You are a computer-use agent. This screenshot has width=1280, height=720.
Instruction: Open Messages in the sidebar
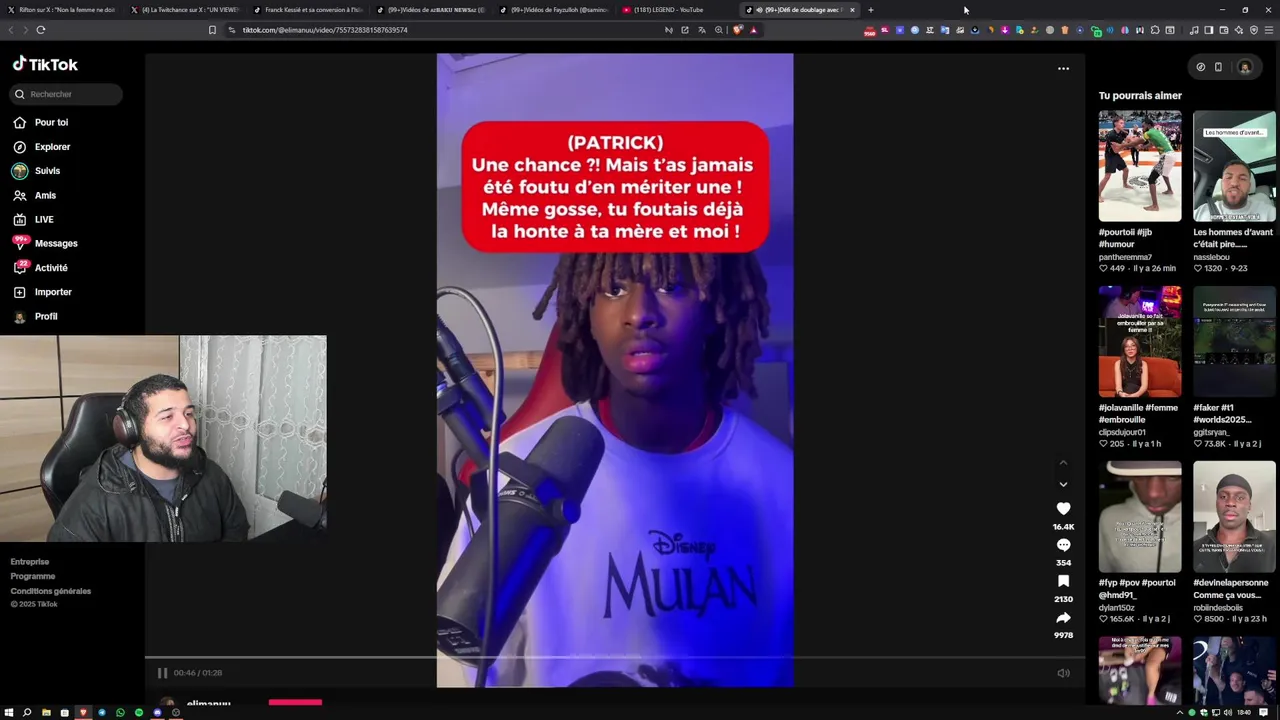pos(46,243)
